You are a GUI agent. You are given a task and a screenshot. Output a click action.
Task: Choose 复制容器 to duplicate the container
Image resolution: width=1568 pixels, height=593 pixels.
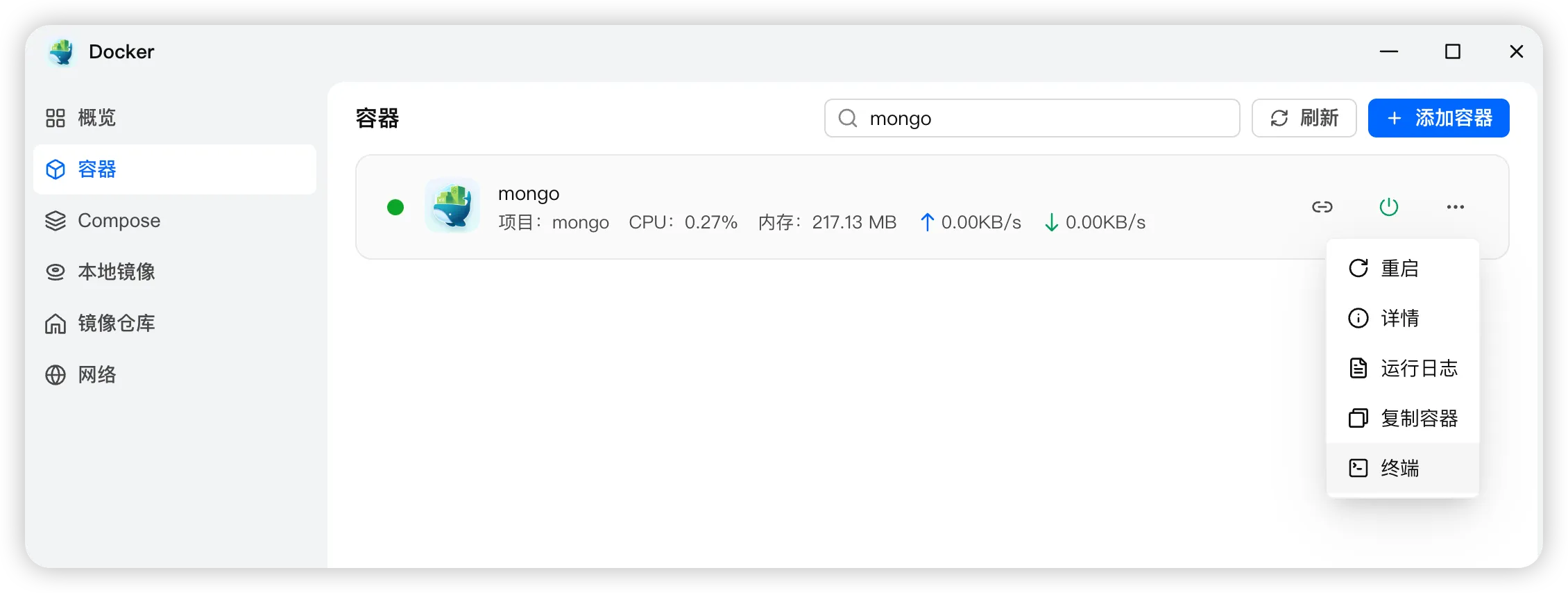(x=1402, y=418)
